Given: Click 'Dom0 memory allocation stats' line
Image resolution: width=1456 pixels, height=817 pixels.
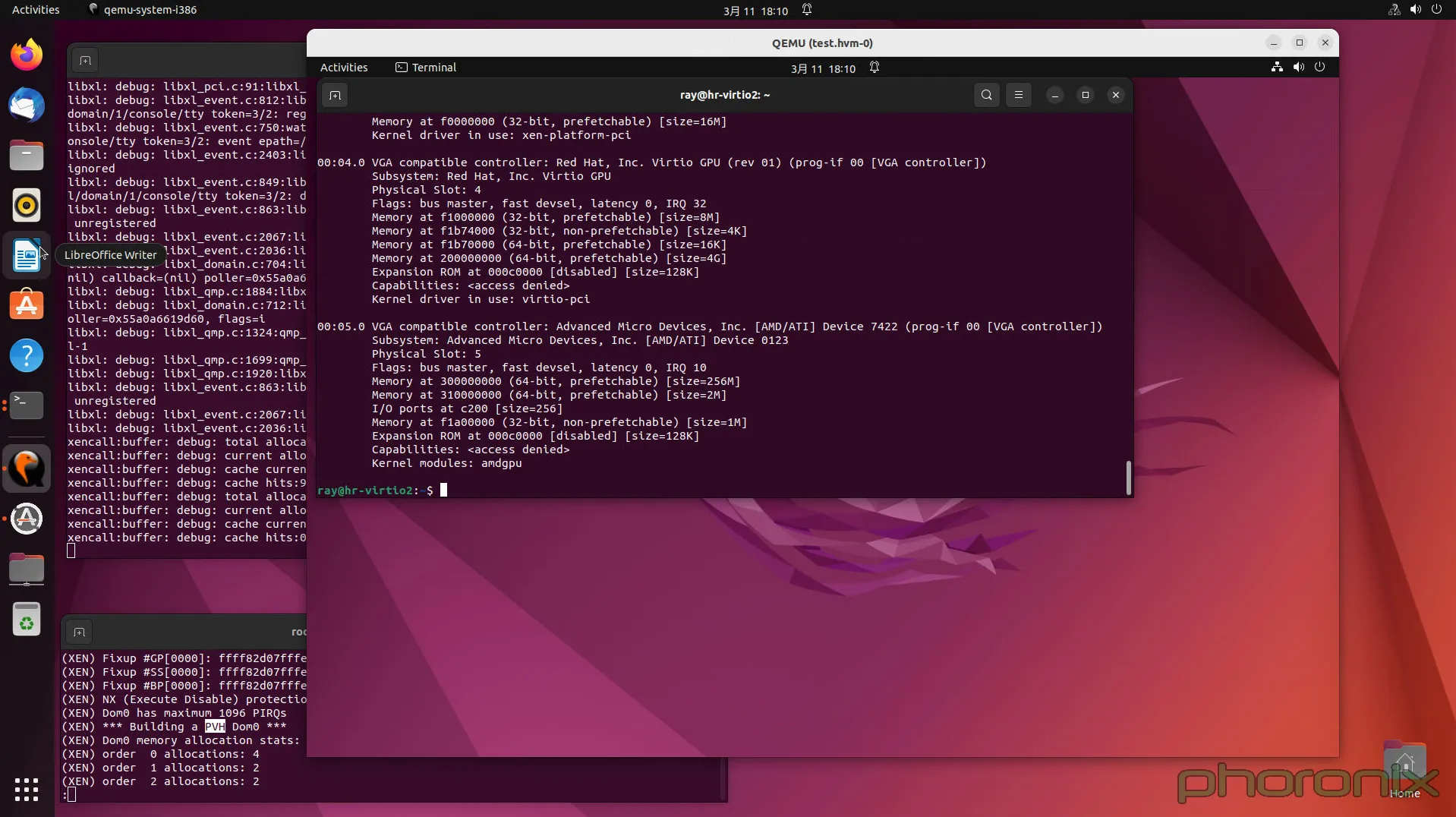Looking at the screenshot, I should click(181, 740).
